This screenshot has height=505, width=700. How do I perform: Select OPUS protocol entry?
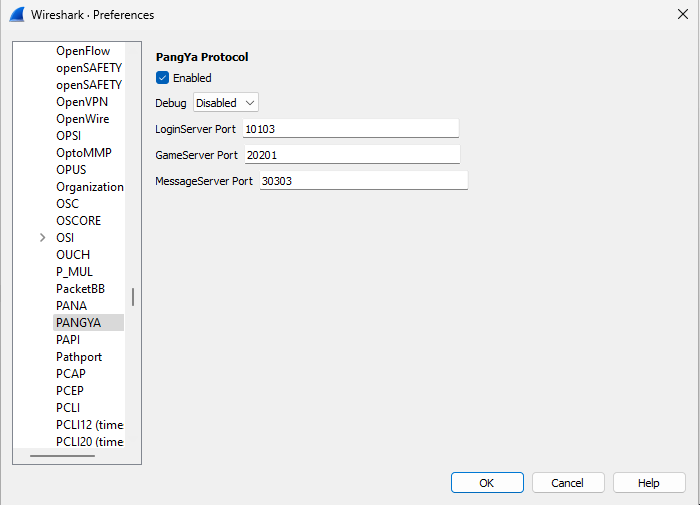[71, 170]
